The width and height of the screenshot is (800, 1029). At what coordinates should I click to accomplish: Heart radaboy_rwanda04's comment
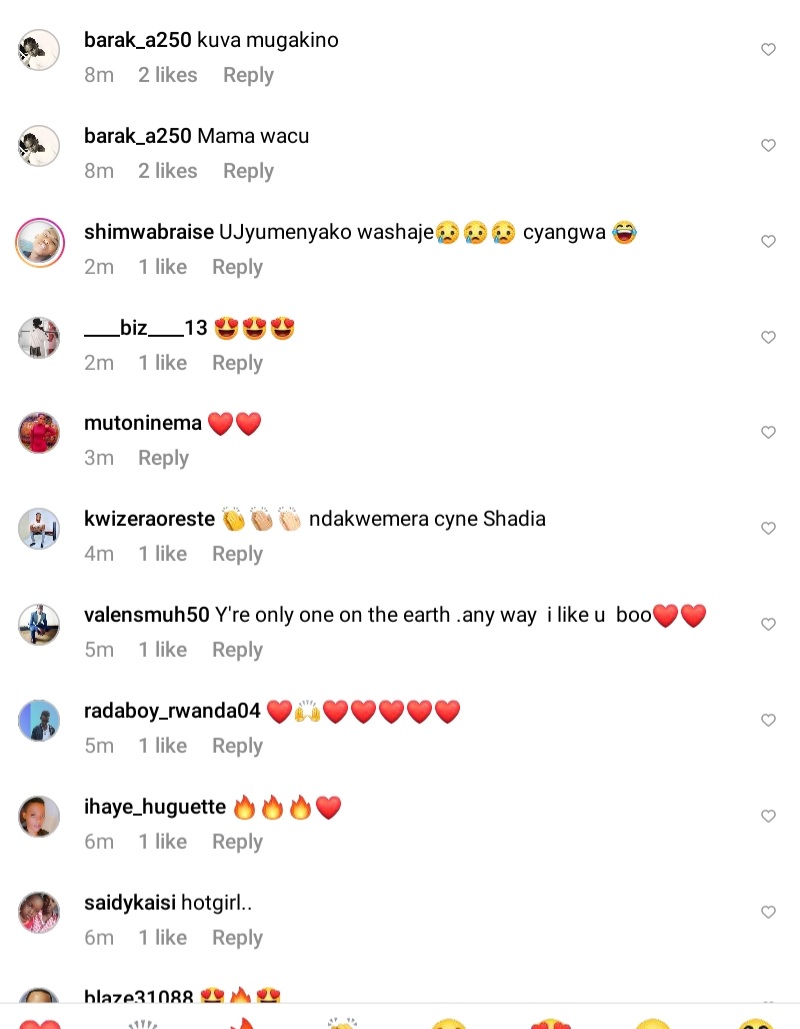pyautogui.click(x=768, y=721)
